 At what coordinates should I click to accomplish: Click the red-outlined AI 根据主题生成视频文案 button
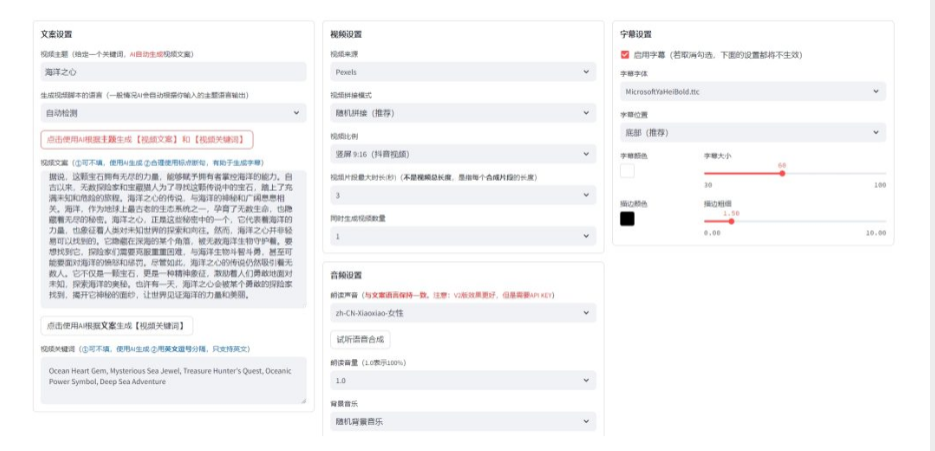147,140
